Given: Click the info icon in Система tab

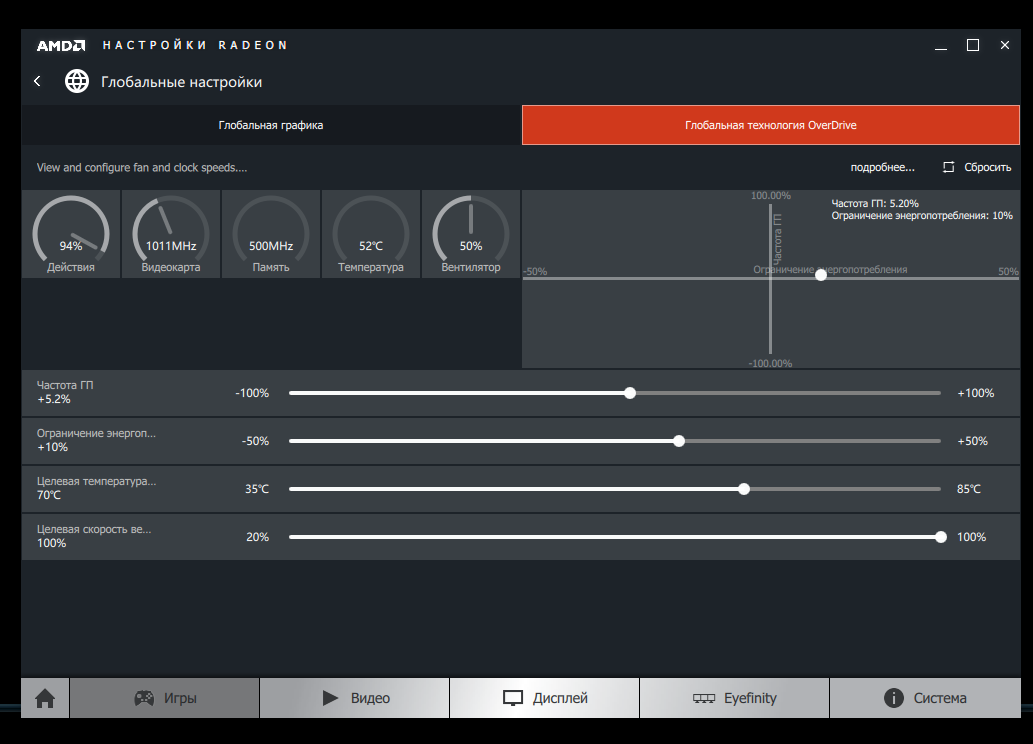Looking at the screenshot, I should click(893, 698).
